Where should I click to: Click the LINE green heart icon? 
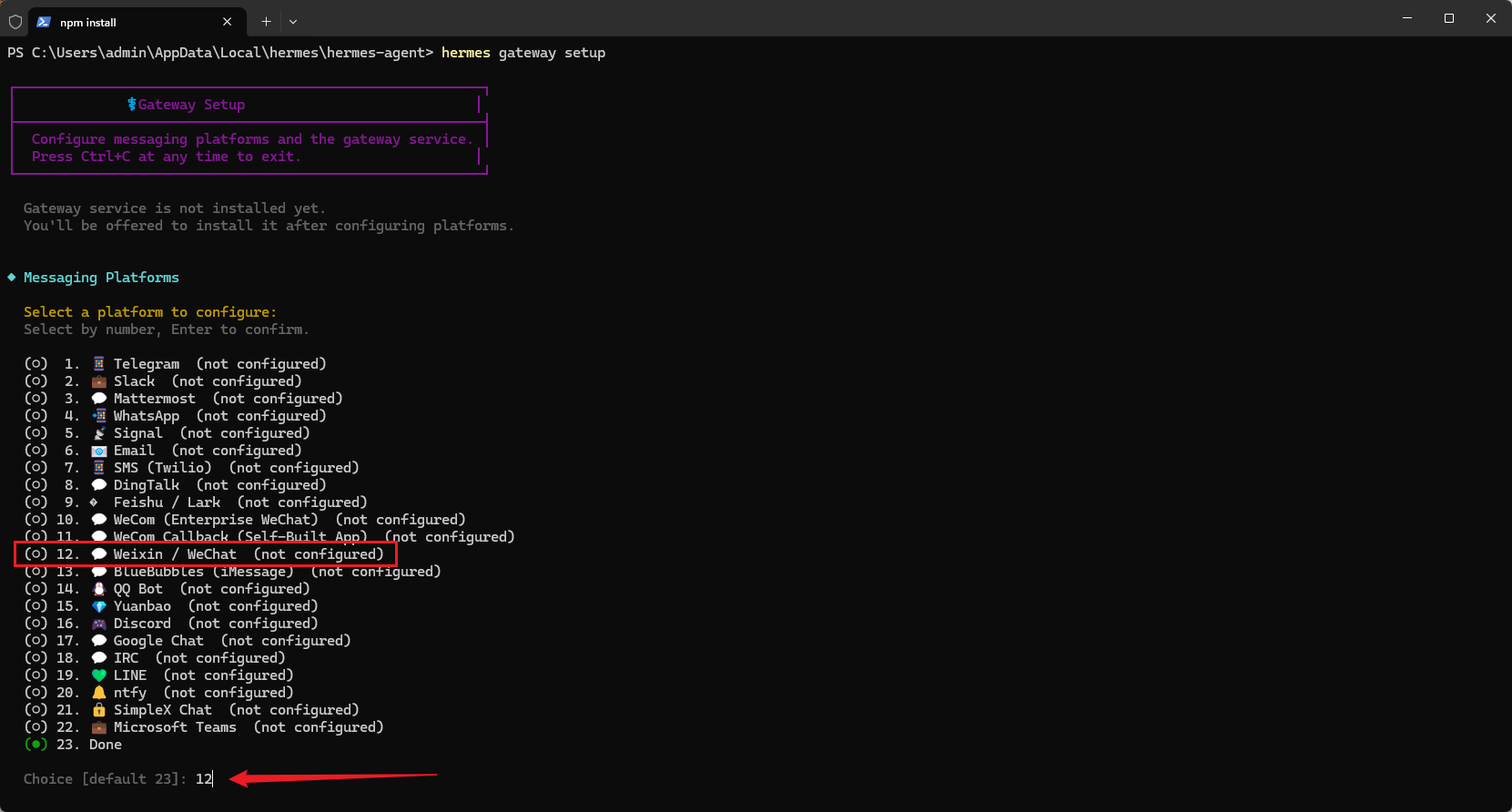coord(99,675)
